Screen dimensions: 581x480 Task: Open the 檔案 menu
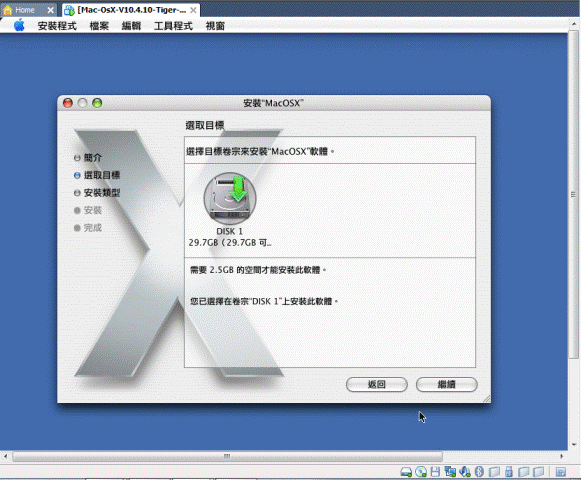pyautogui.click(x=99, y=26)
